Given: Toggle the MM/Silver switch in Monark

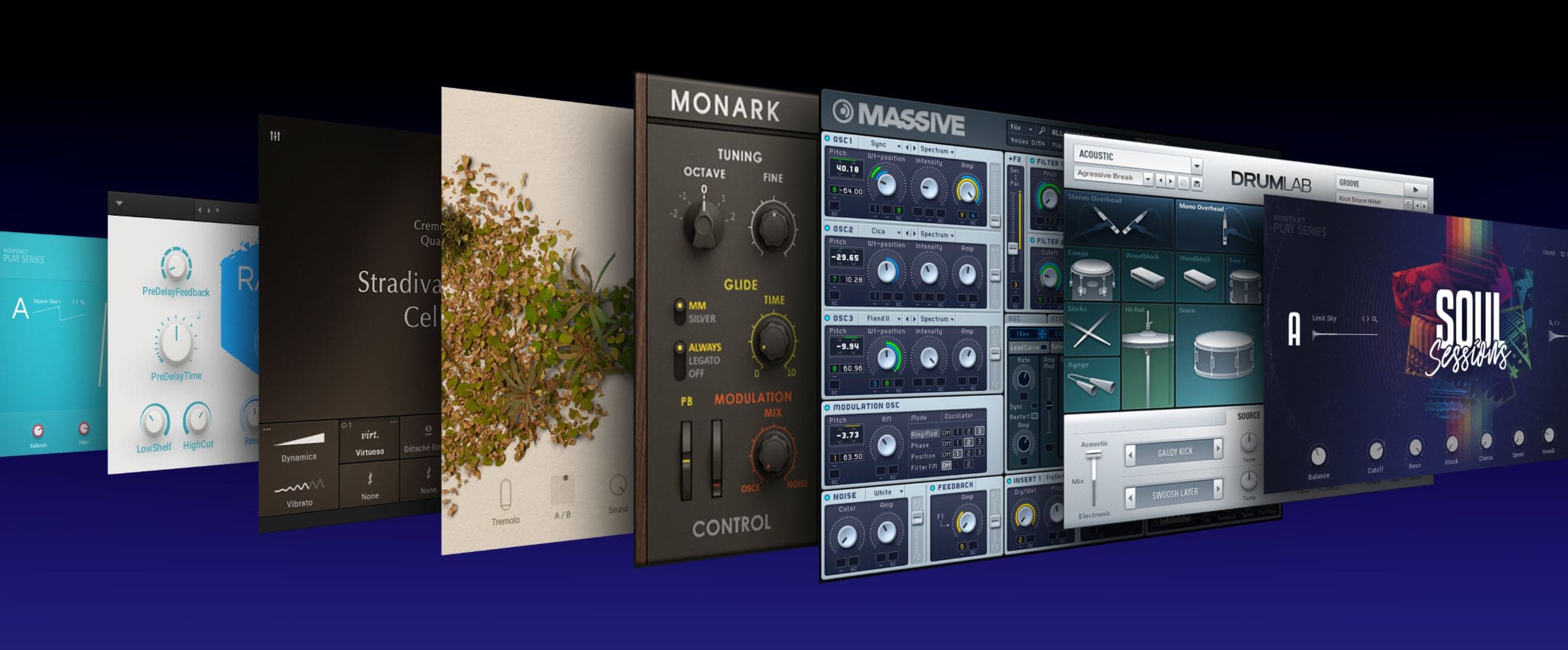Looking at the screenshot, I should [679, 312].
